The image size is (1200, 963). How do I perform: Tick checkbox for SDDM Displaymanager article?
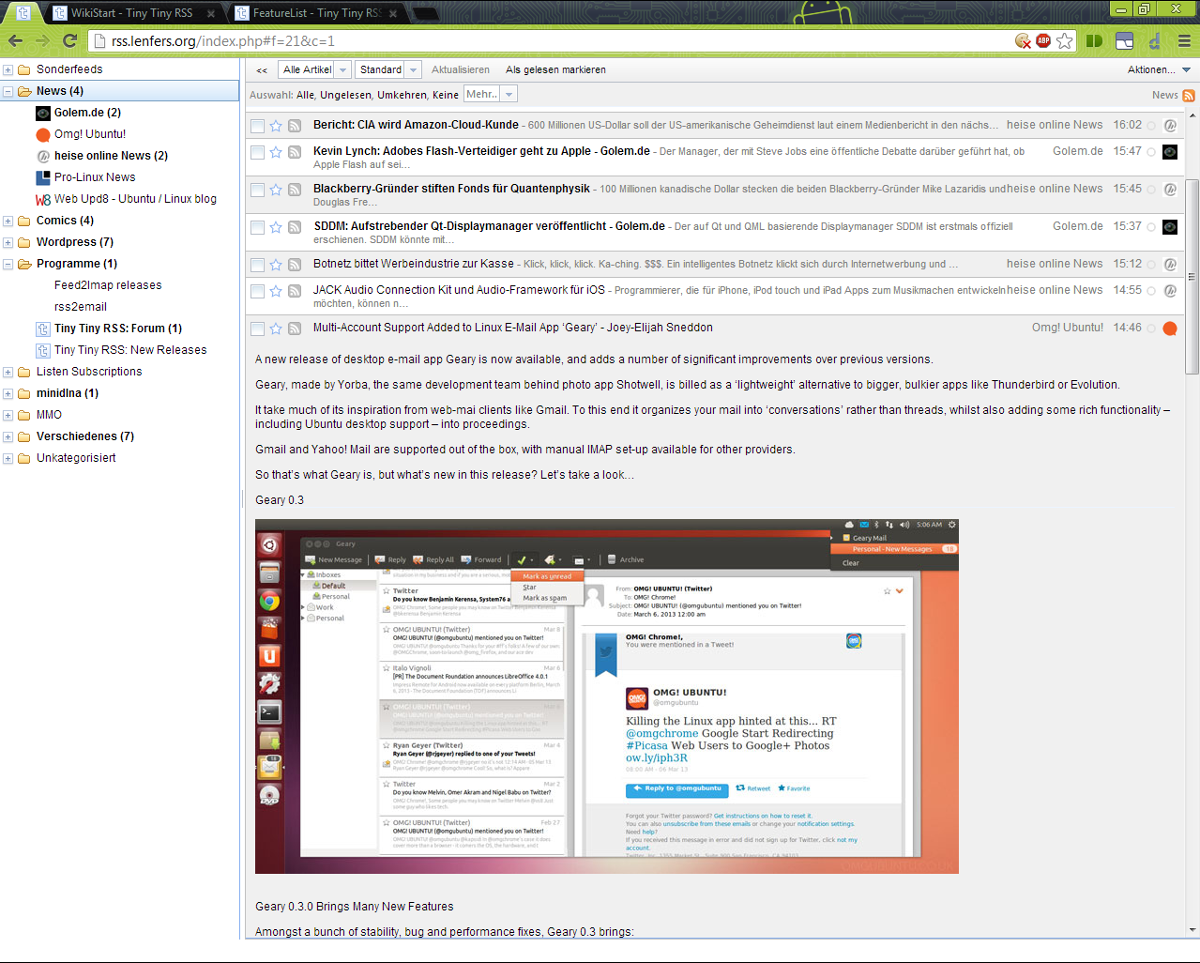coord(257,227)
